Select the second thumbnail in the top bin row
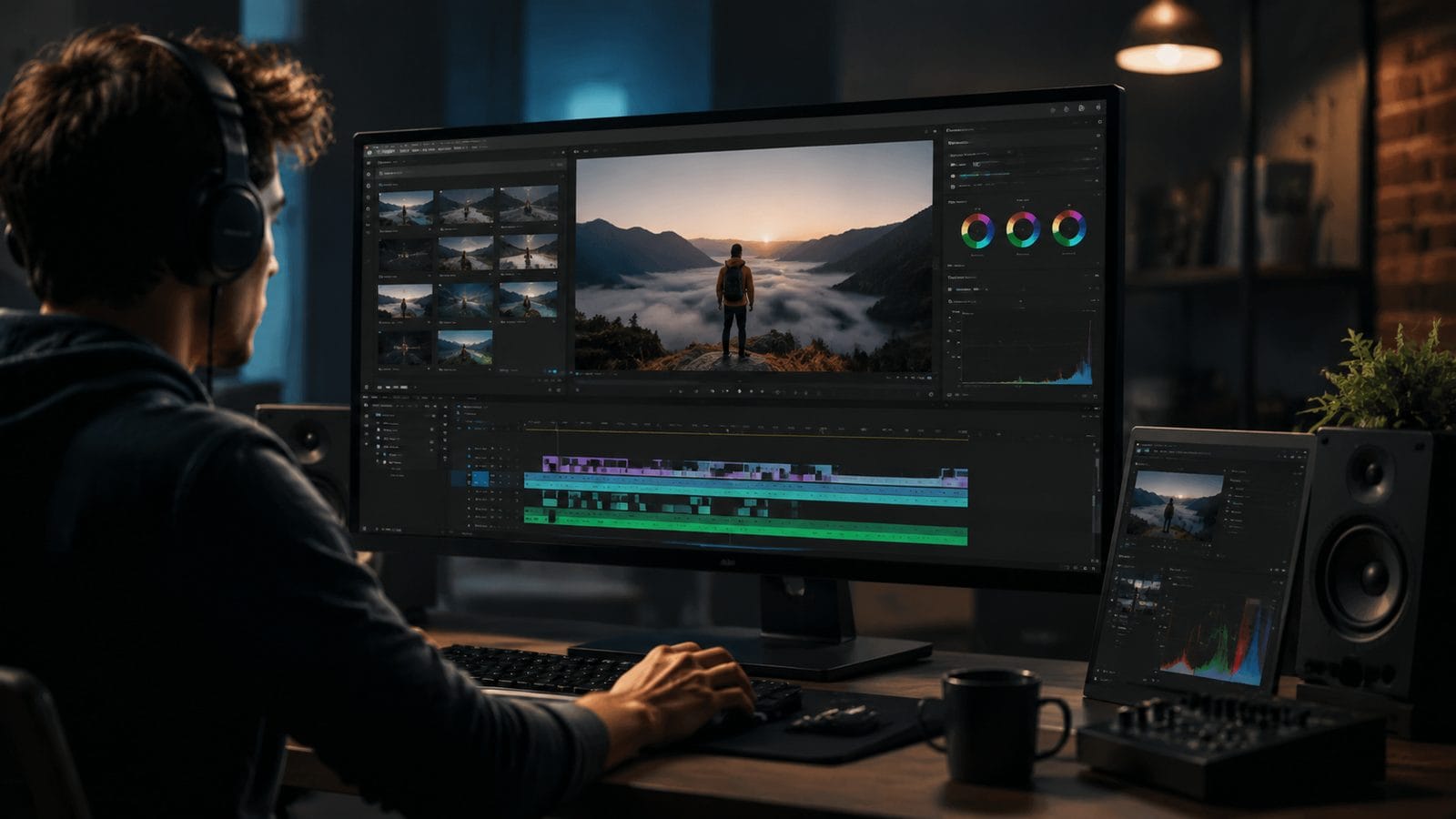This screenshot has width=1456, height=819. point(466,207)
